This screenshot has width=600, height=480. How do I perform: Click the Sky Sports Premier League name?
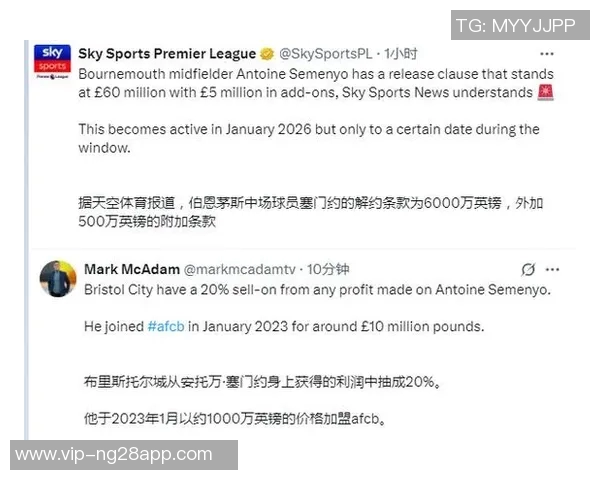click(167, 54)
